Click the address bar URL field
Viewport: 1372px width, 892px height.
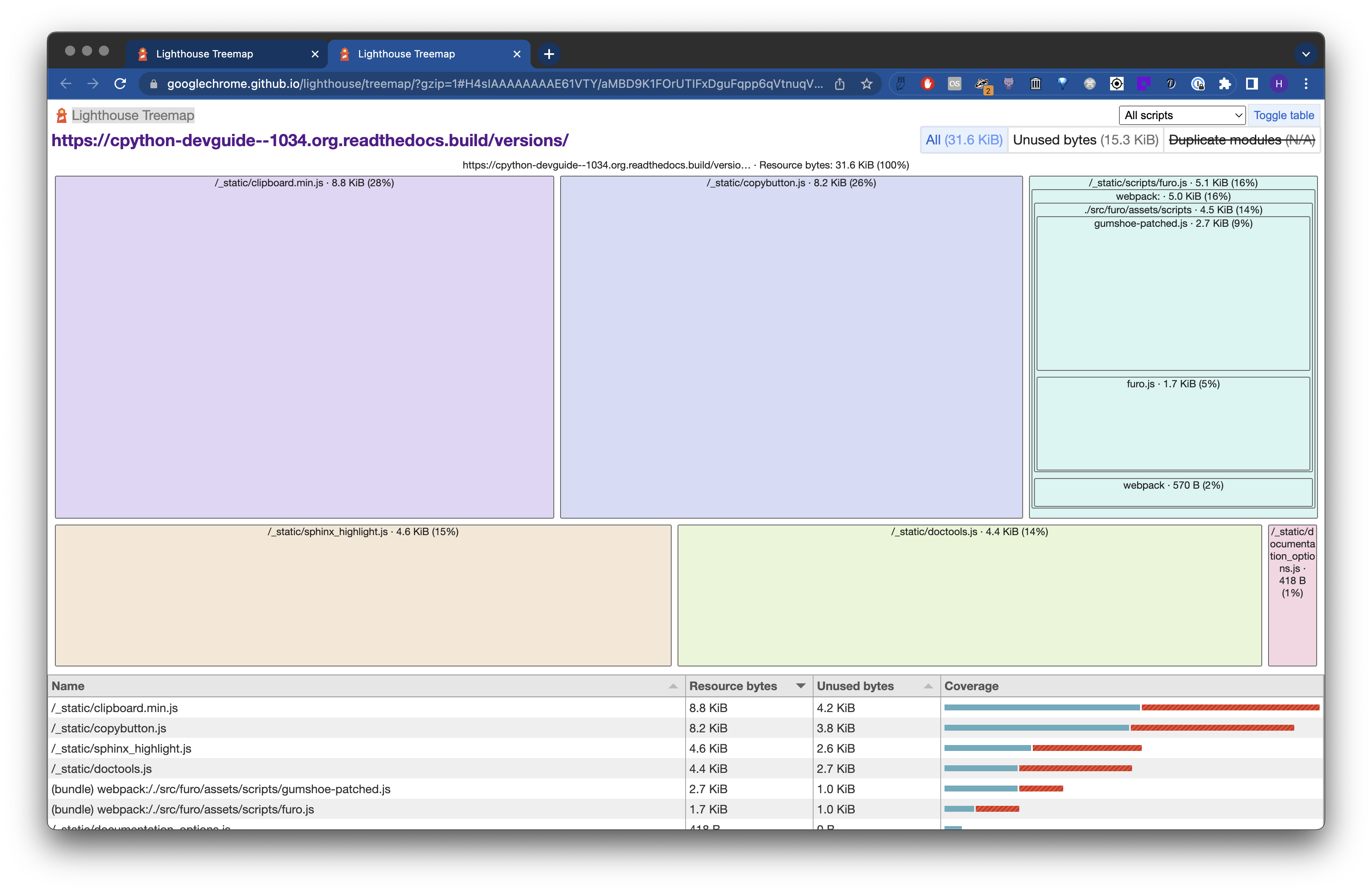pyautogui.click(x=495, y=84)
